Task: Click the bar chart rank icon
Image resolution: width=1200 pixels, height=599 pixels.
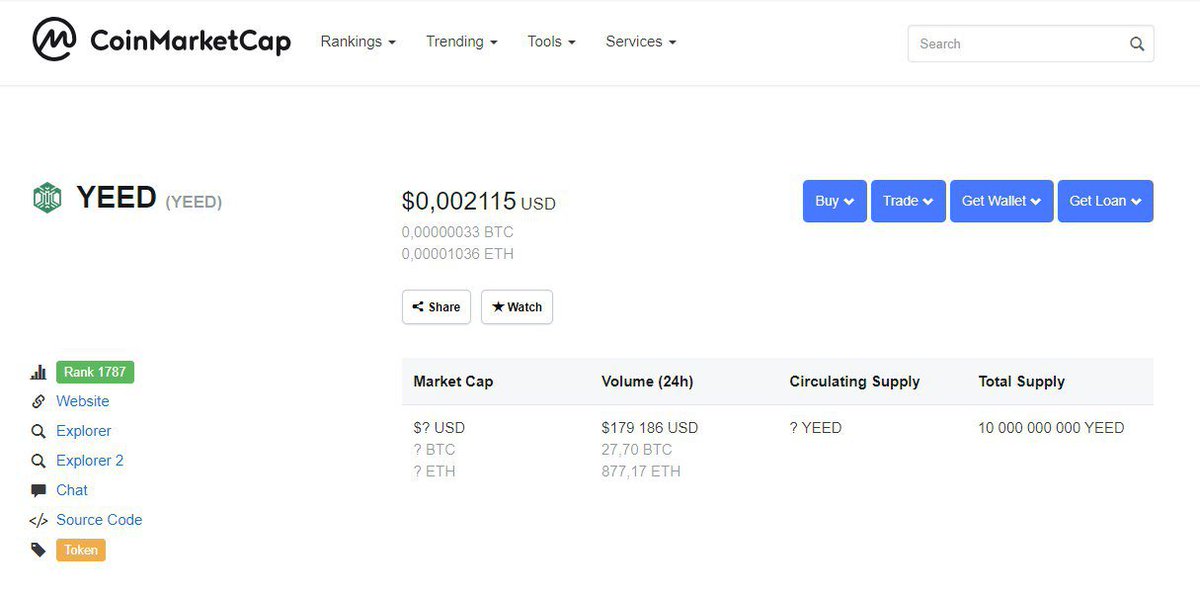Action: (39, 372)
